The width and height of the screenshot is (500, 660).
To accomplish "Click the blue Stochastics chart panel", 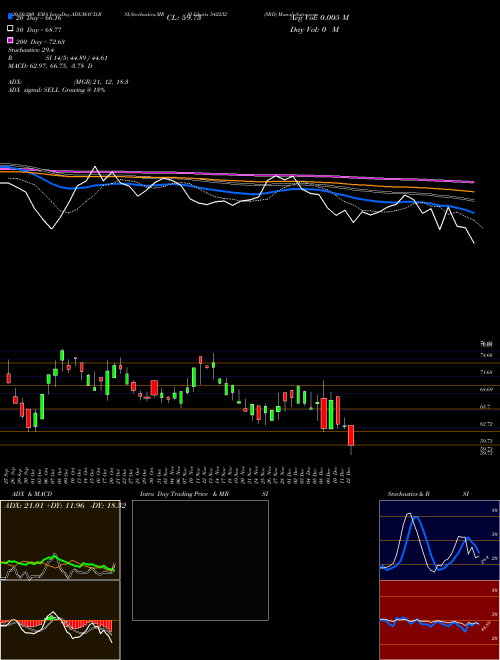I will (x=439, y=540).
